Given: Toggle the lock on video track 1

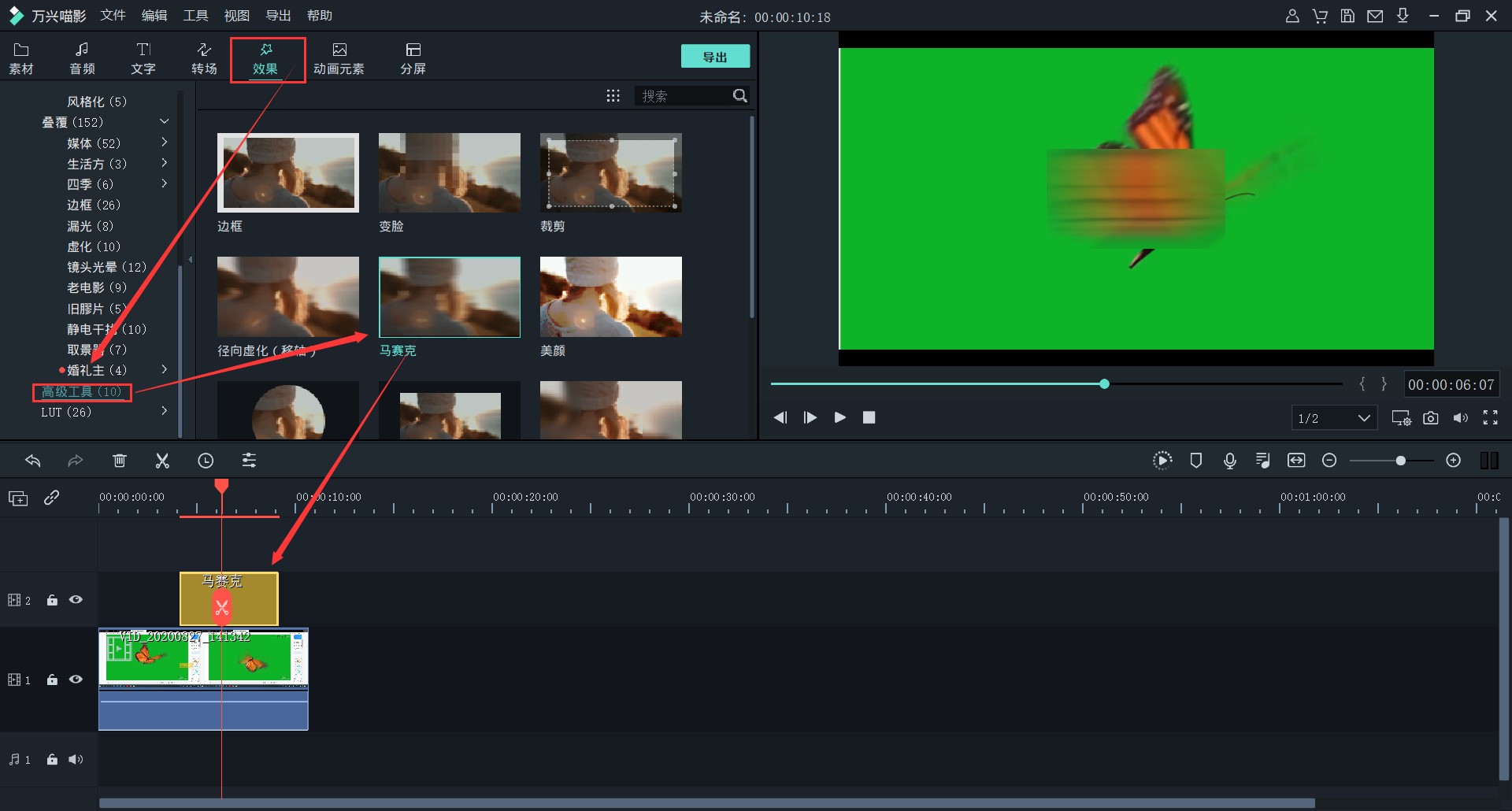Looking at the screenshot, I should 52,680.
